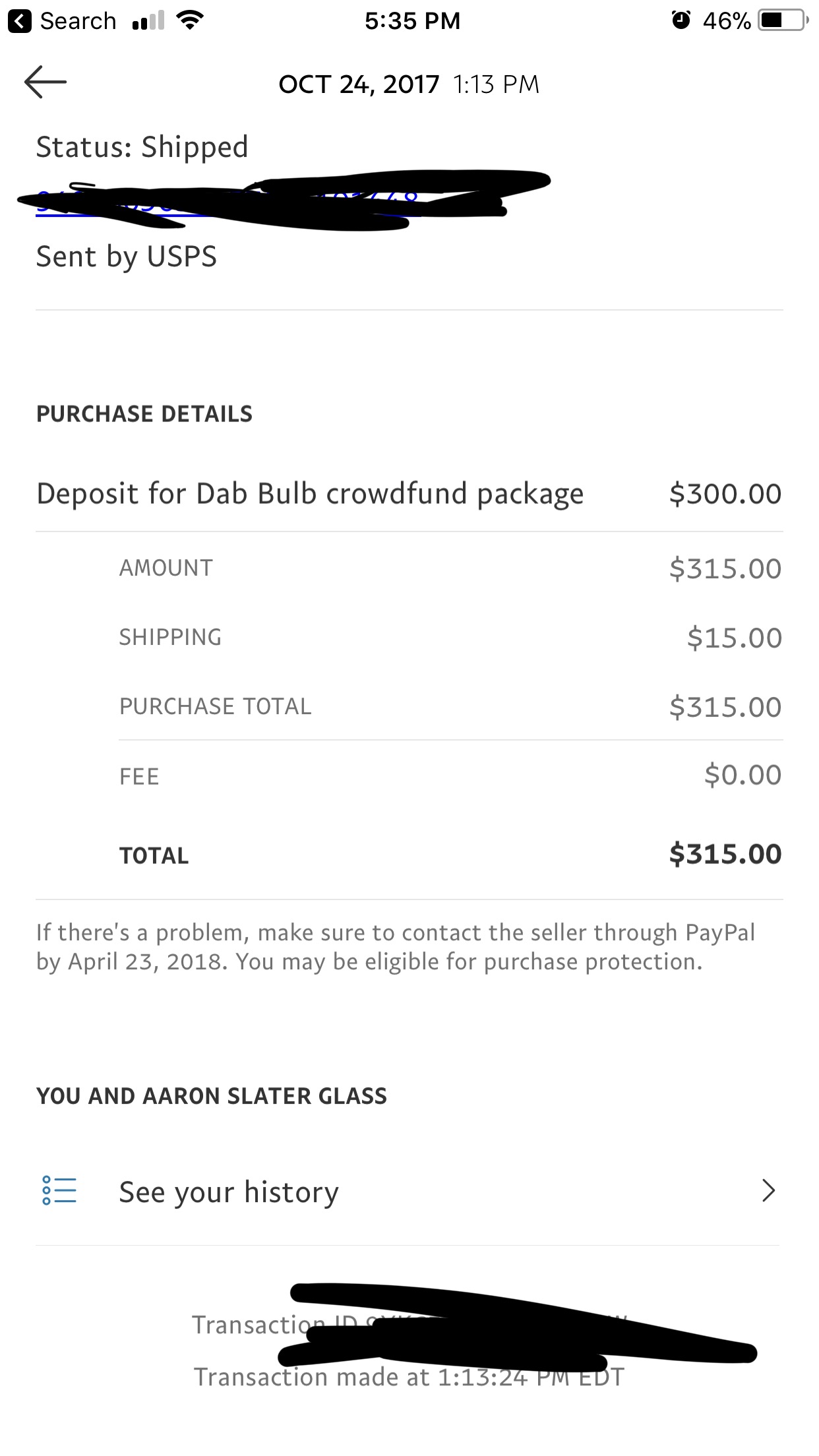Tap the battery icon in status bar
This screenshot has width=819, height=1456.
783,20
